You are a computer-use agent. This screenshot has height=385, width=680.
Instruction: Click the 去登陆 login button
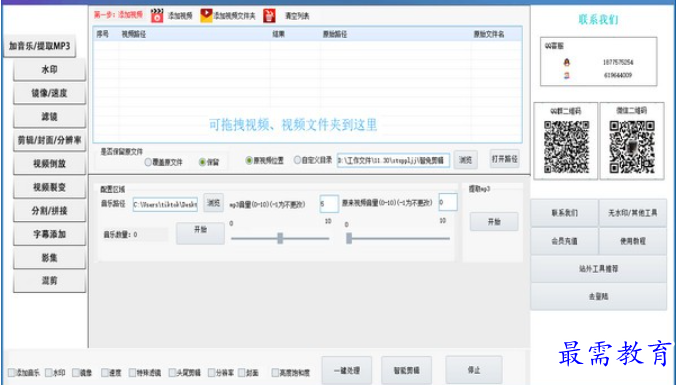(598, 297)
